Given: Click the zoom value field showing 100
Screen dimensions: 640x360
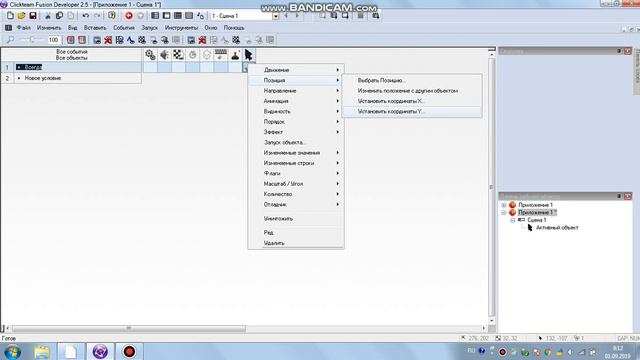Looking at the screenshot, I should click(x=53, y=40).
